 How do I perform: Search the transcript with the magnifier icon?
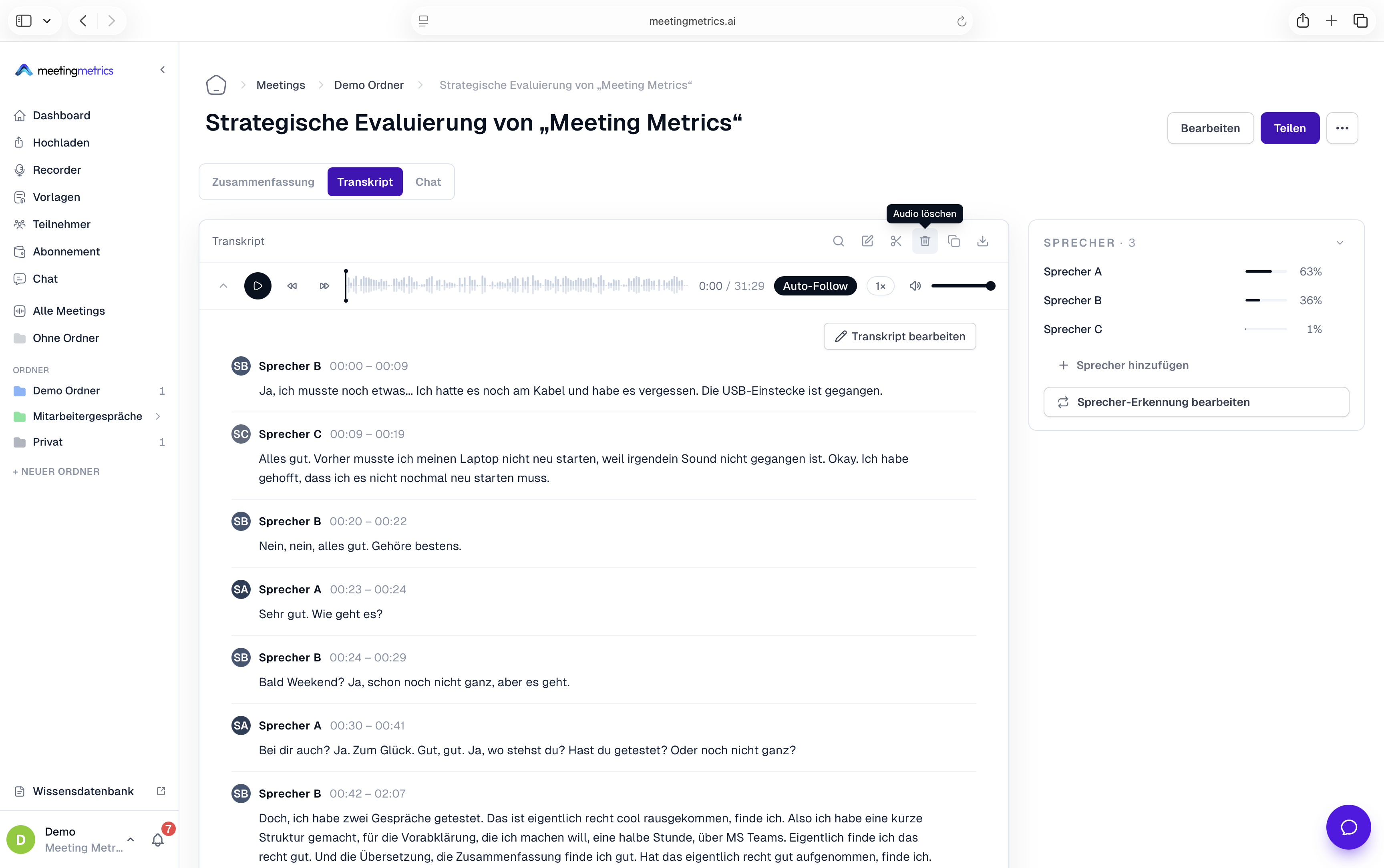(x=838, y=241)
